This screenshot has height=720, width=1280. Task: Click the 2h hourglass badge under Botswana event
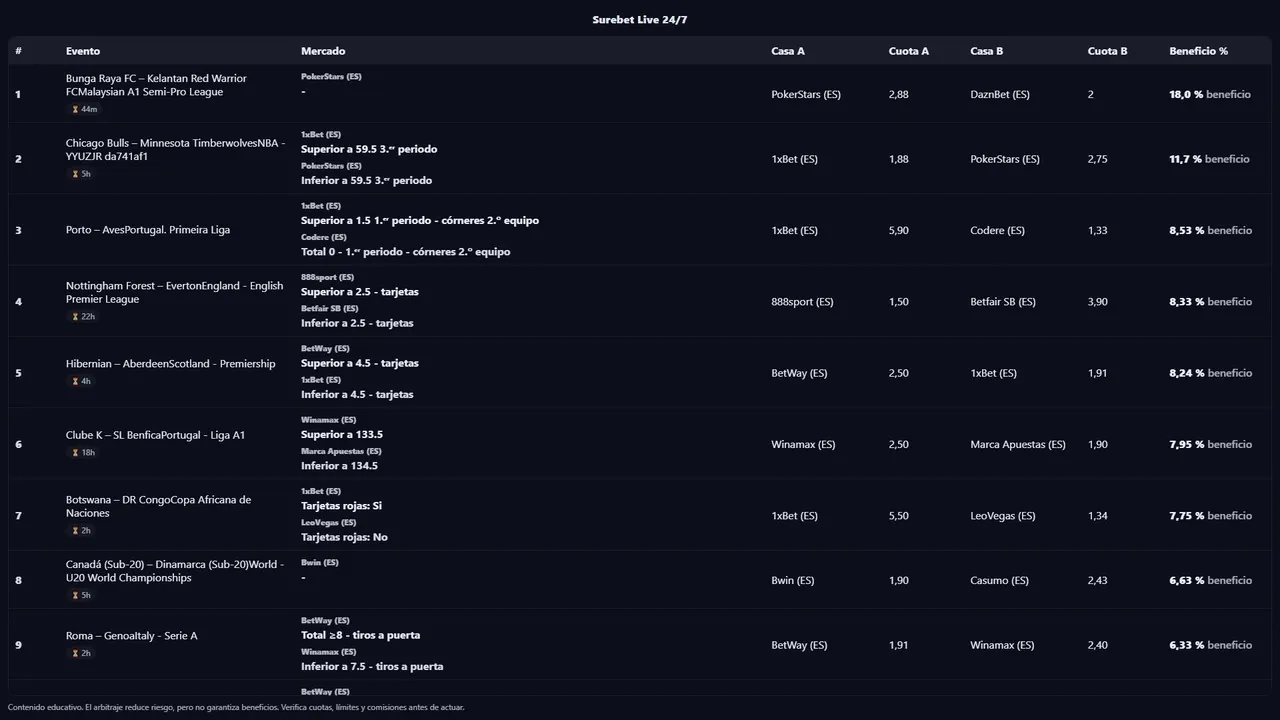pyautogui.click(x=81, y=531)
